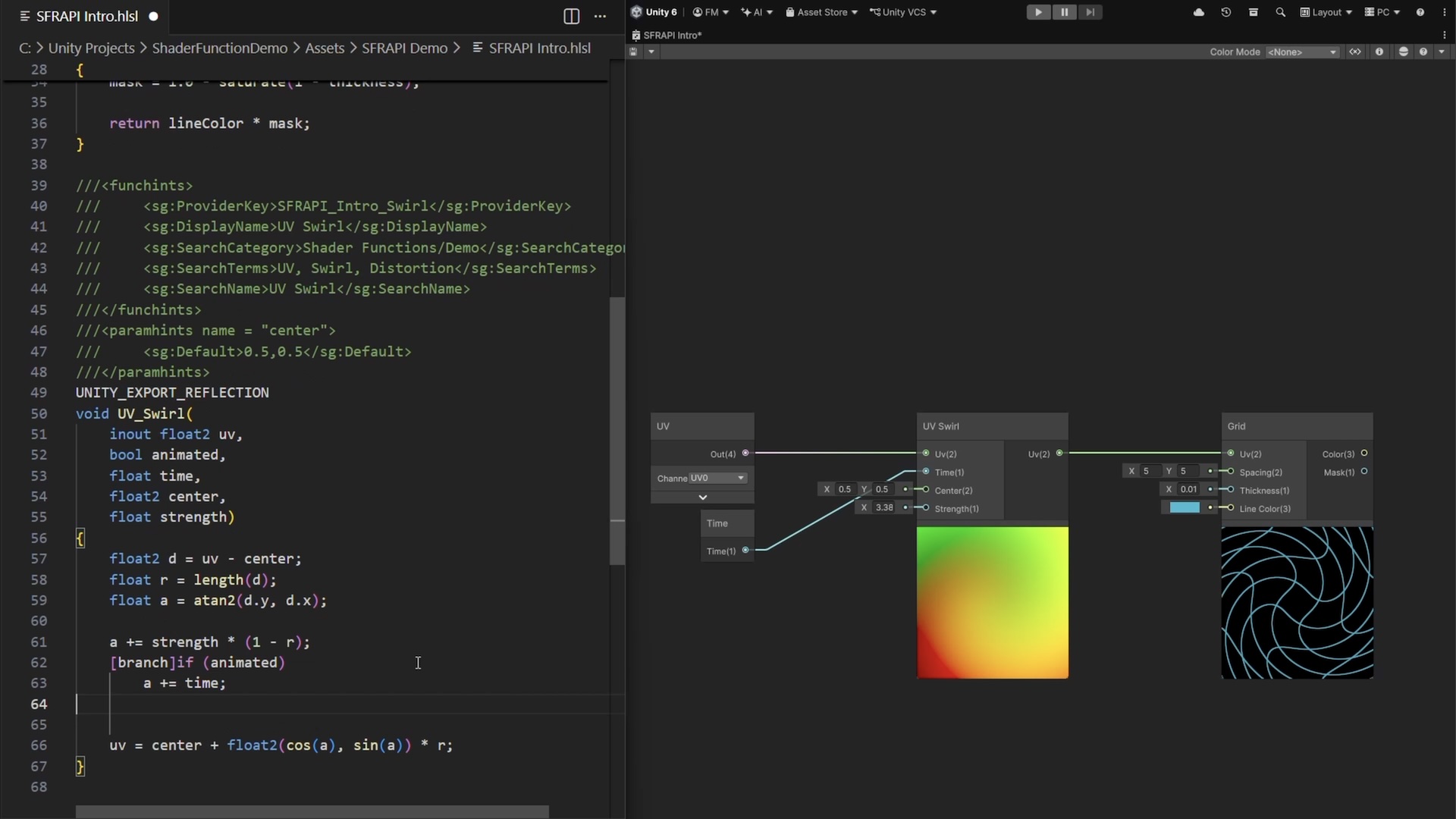
Task: Select the SFRAPI Intro* Shader Graph tab
Action: pyautogui.click(x=667, y=35)
